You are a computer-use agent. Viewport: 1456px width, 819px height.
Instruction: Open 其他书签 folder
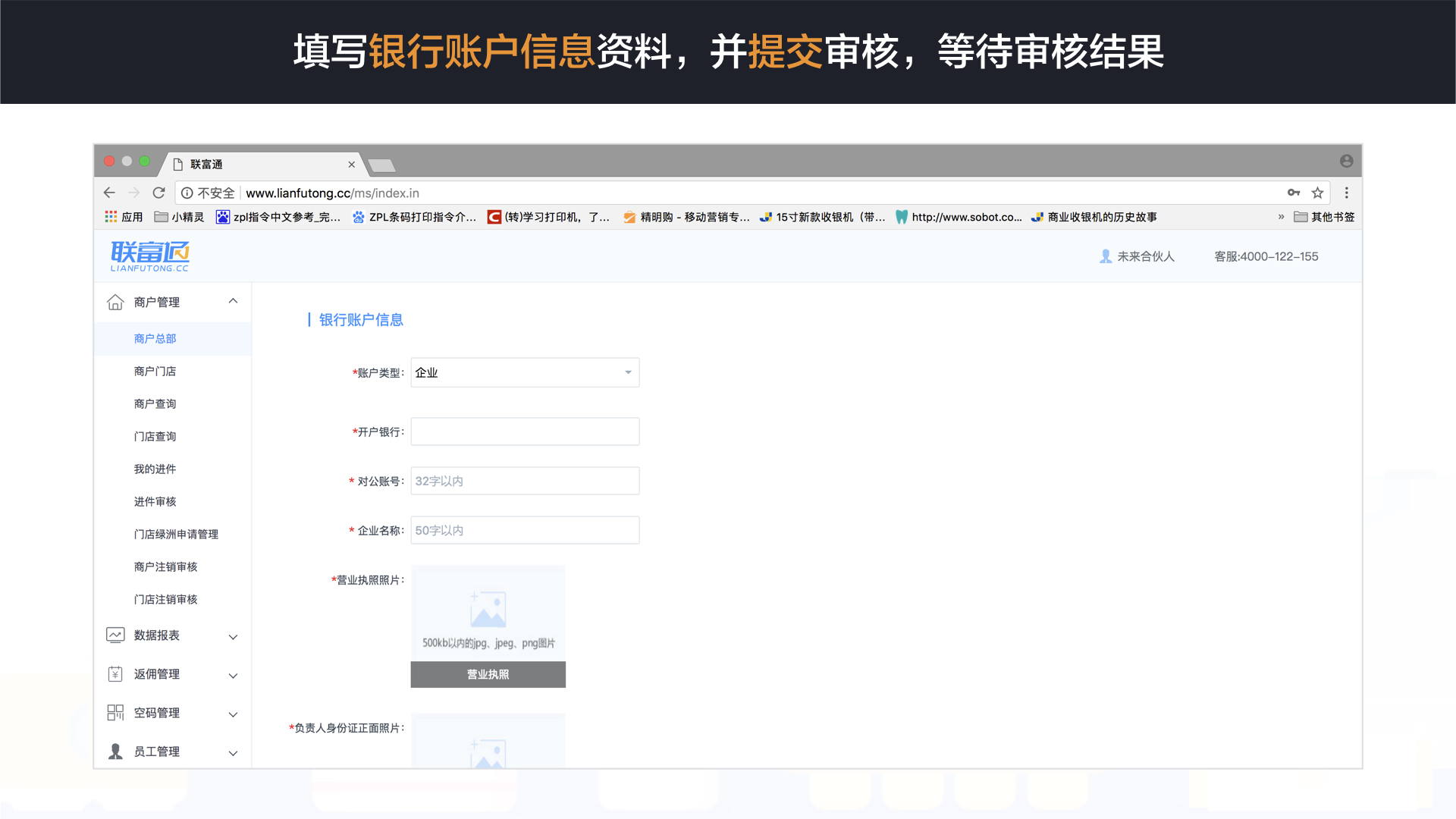(1324, 217)
